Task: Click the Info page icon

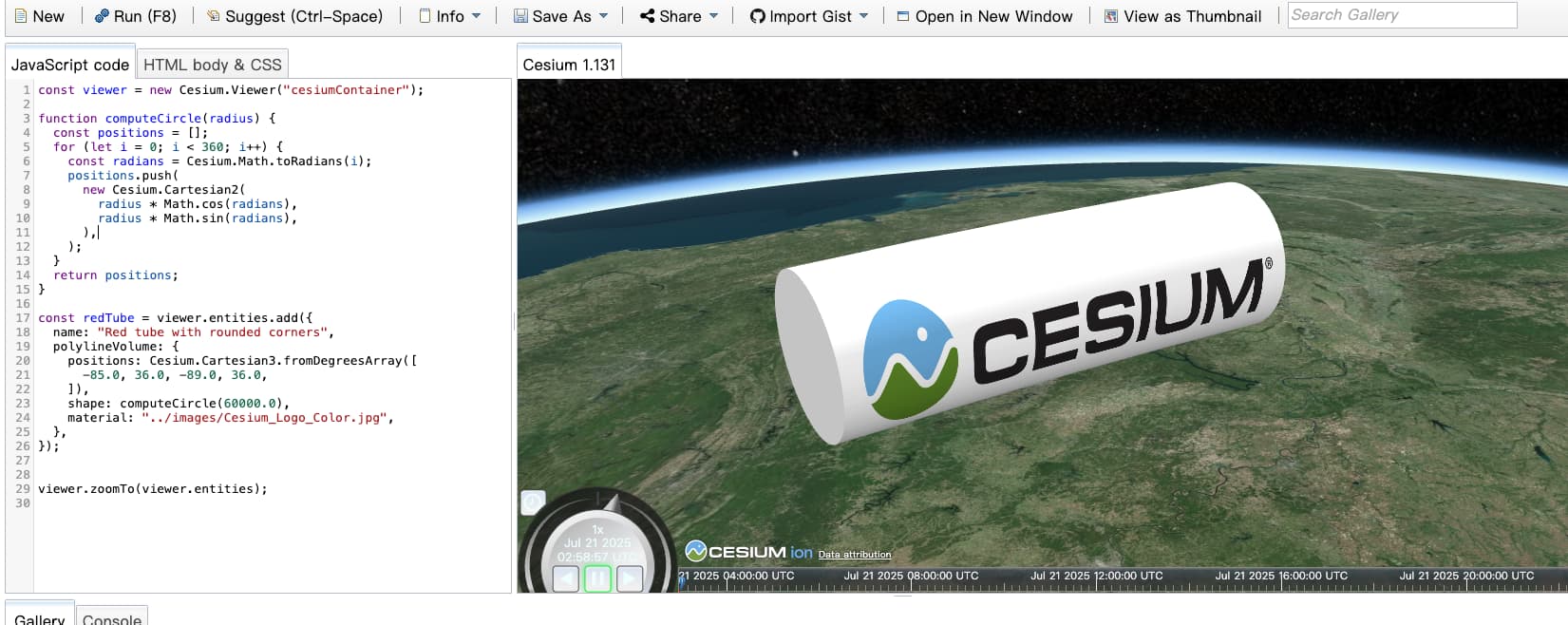Action: 425,16
